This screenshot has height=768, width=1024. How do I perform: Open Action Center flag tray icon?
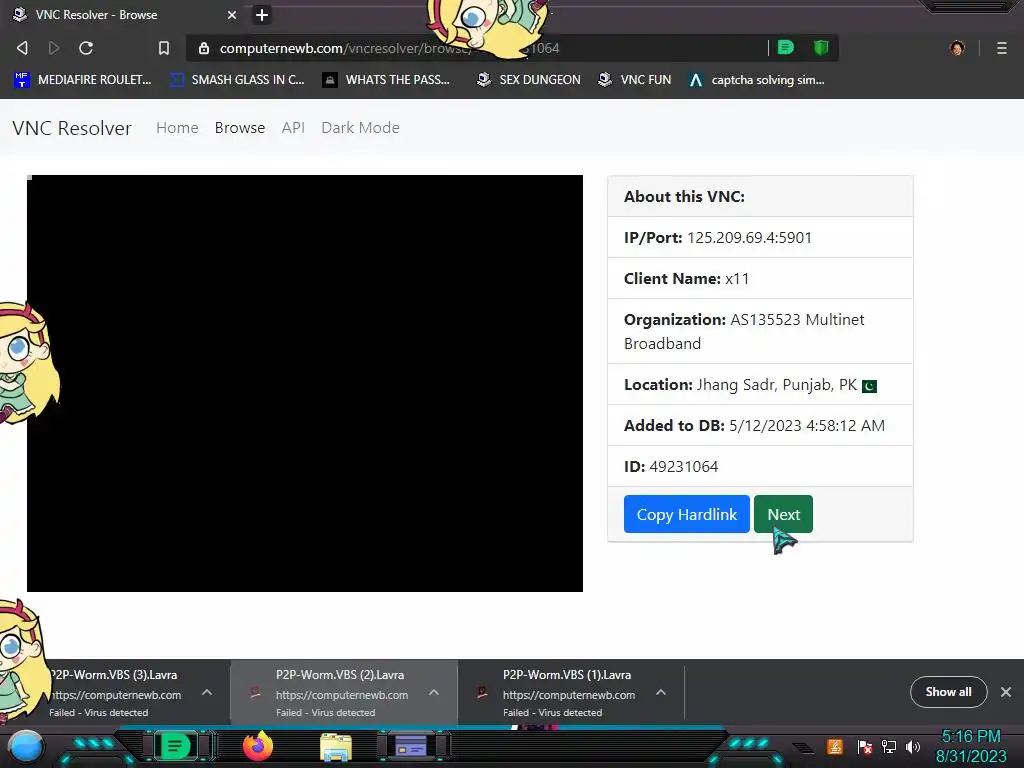[x=864, y=746]
